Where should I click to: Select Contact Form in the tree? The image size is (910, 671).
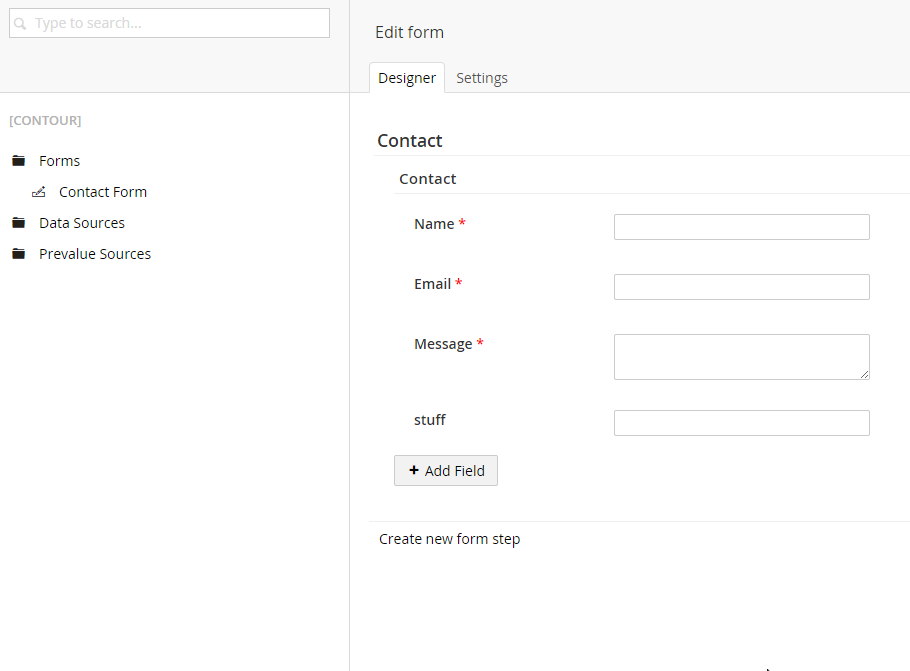pyautogui.click(x=103, y=192)
